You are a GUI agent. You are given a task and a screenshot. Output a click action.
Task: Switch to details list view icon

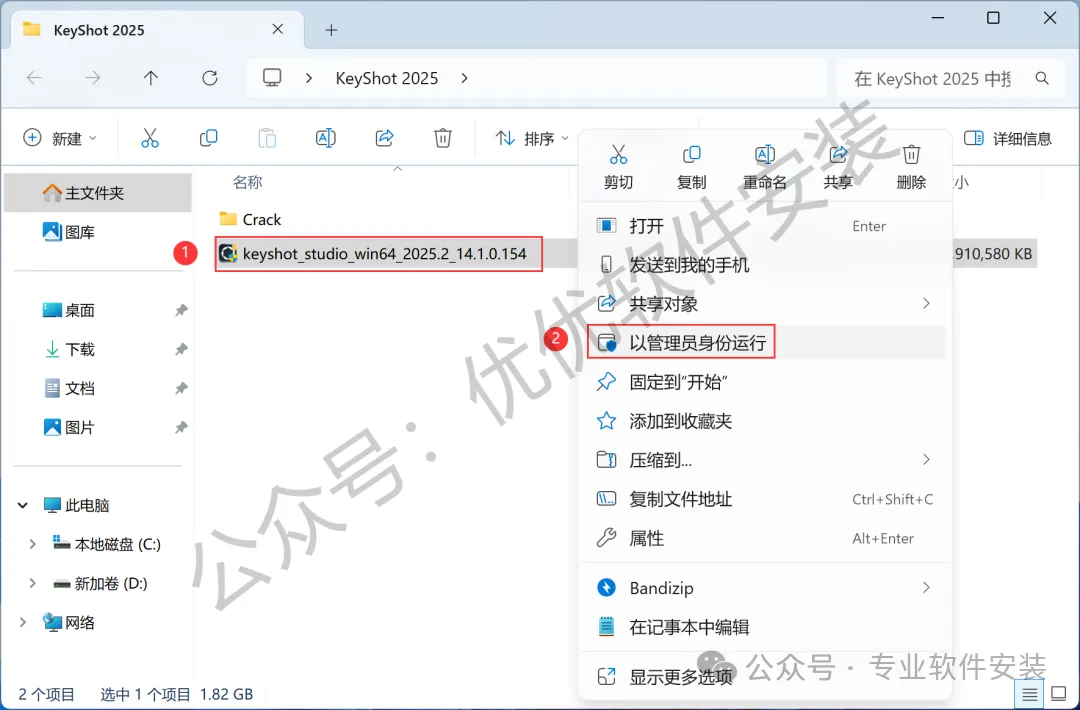click(x=1029, y=693)
